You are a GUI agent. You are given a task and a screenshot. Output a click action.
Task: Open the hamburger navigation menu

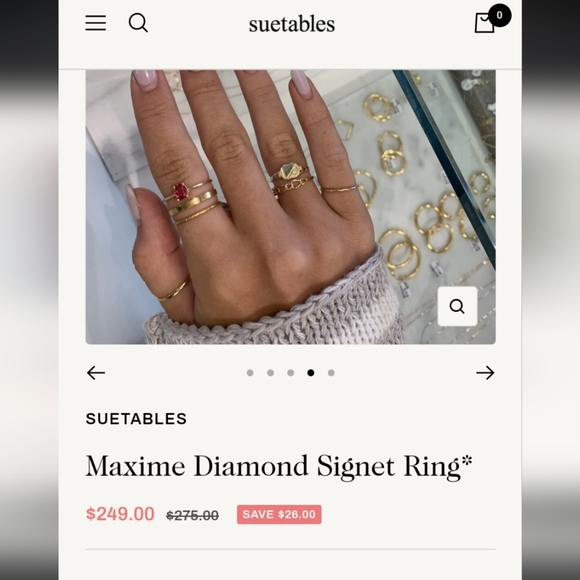(96, 23)
